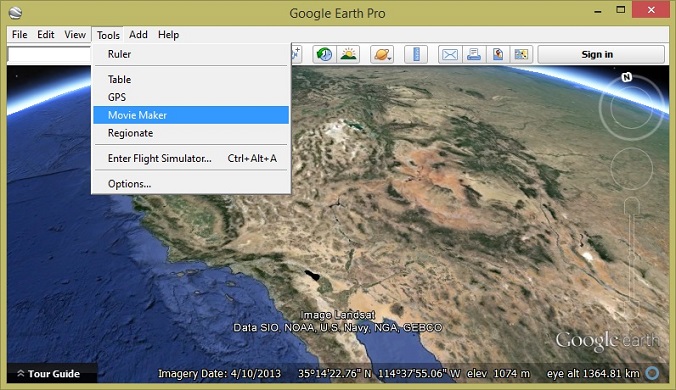Open the planet switcher icon
The height and width of the screenshot is (390, 676).
point(382,54)
